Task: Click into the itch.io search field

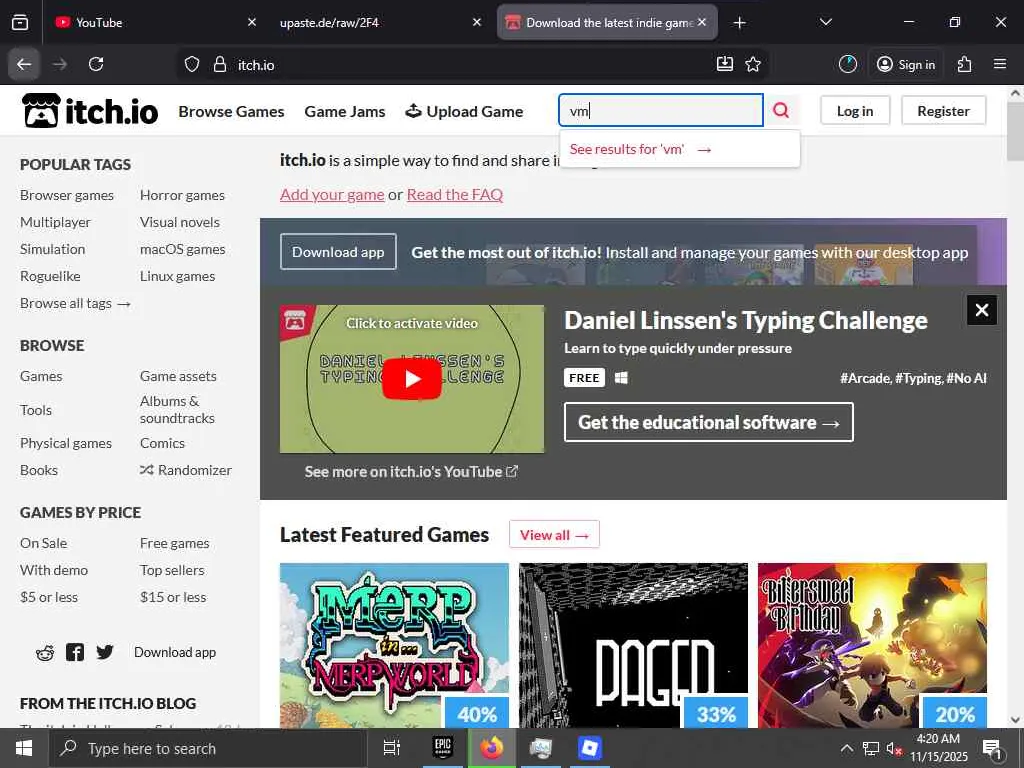Action: [660, 110]
